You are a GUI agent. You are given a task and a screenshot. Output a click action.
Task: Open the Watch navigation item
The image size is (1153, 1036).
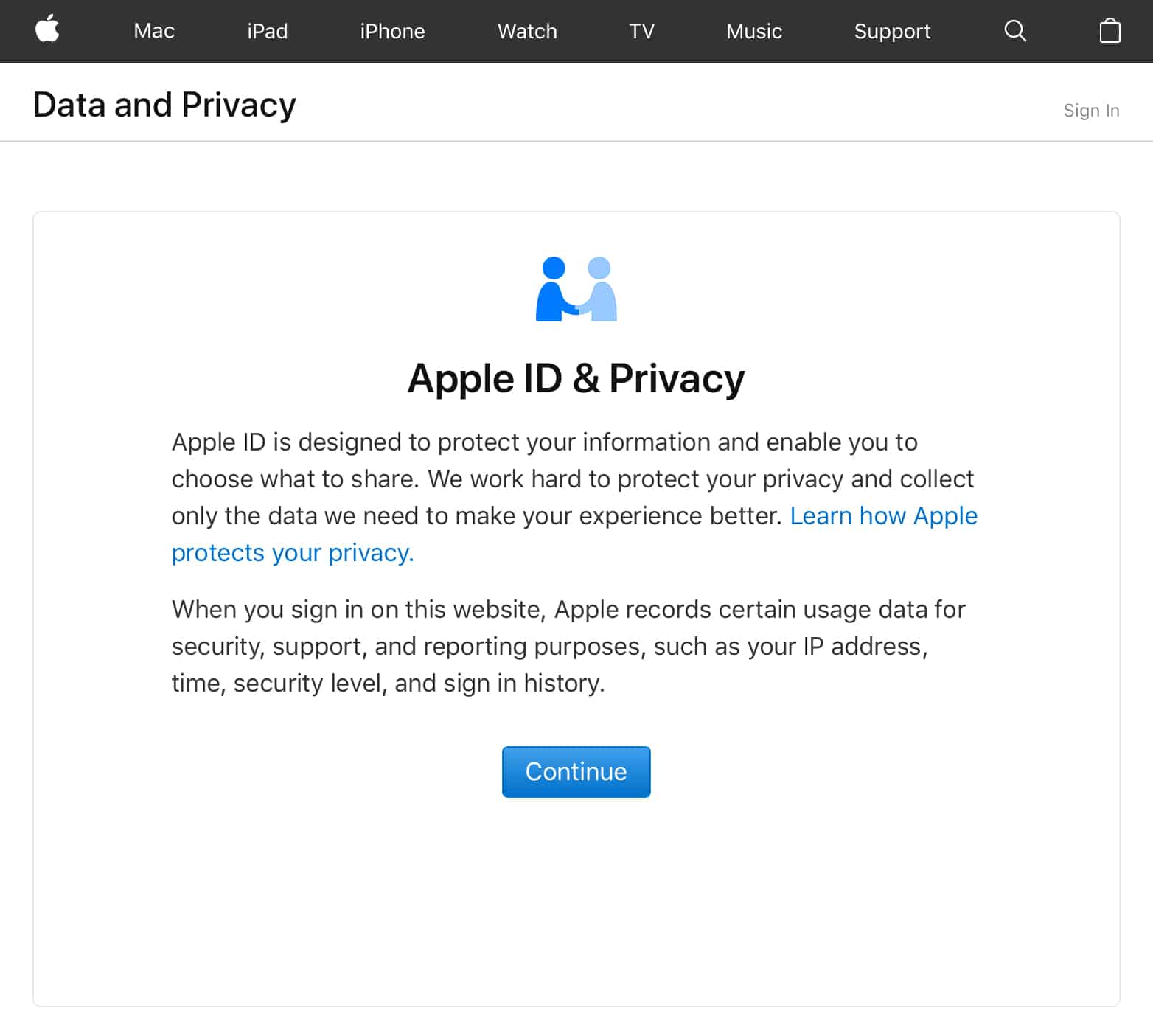(x=527, y=31)
